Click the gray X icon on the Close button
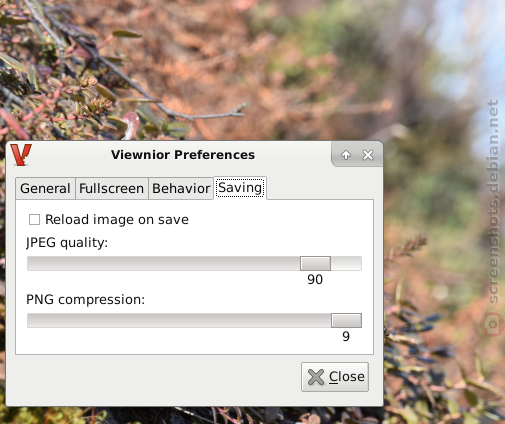 [x=315, y=377]
